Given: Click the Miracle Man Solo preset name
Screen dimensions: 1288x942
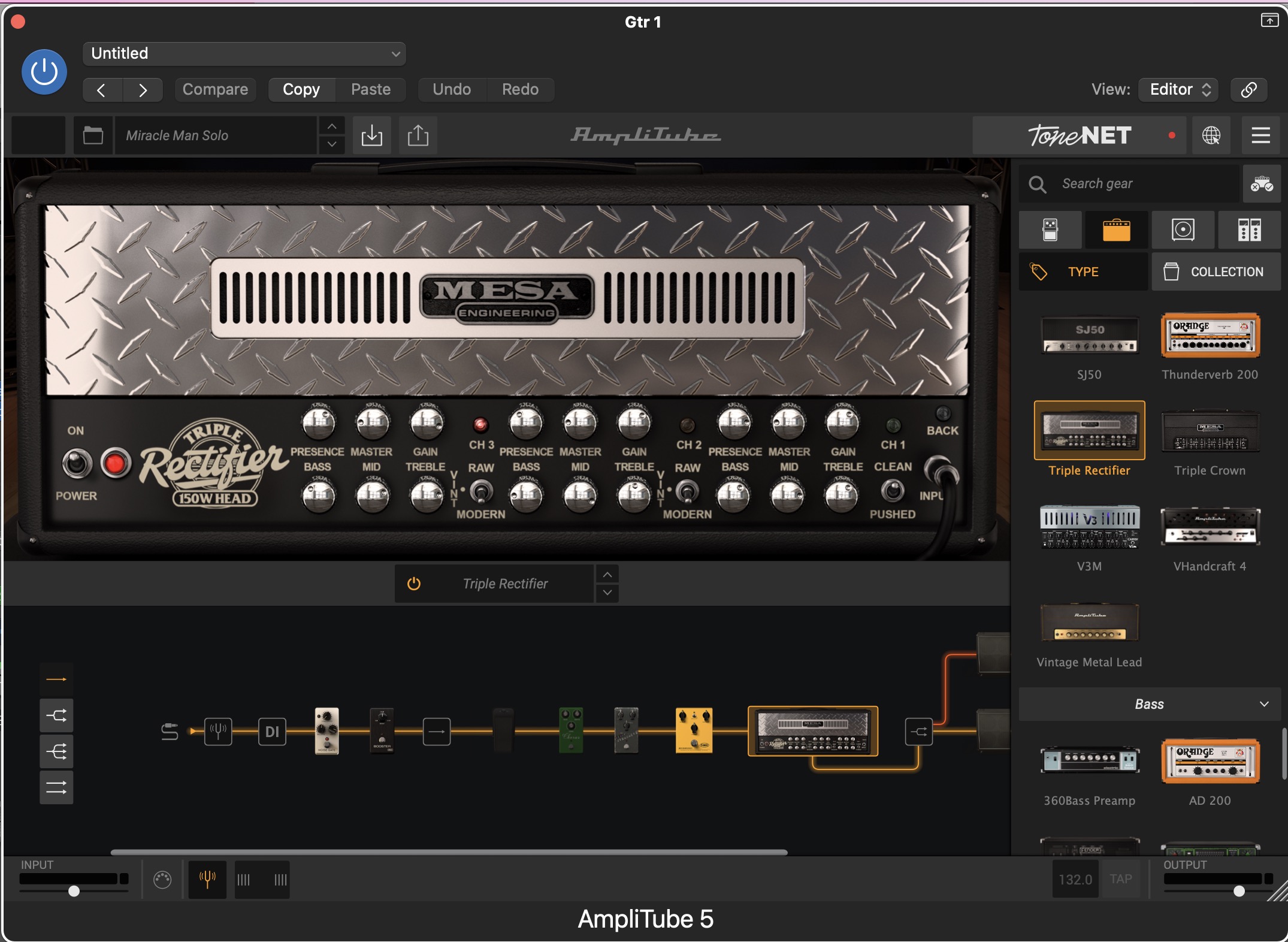Looking at the screenshot, I should tap(216, 135).
